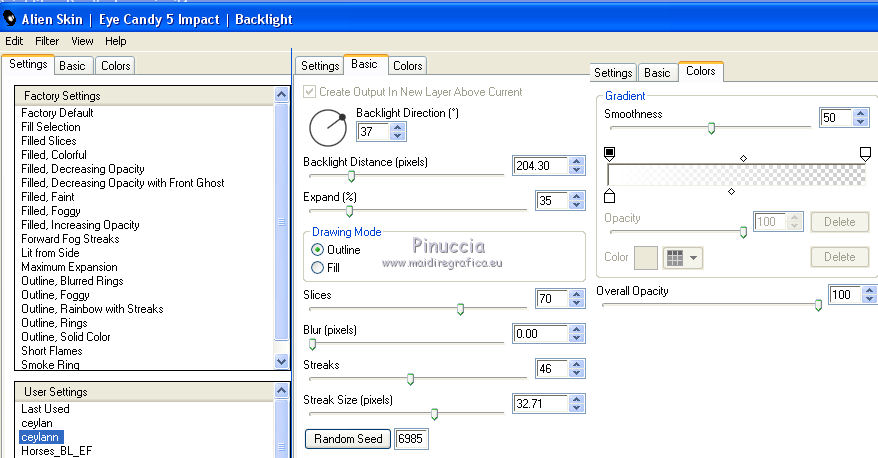Open the color grid palette picker
Viewport: 878px width, 458px height.
pos(683,258)
